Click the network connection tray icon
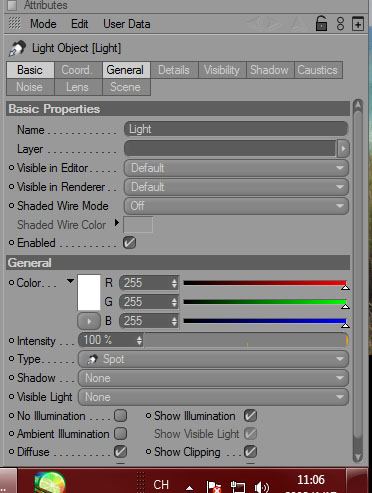372x493 pixels. pyautogui.click(x=238, y=487)
